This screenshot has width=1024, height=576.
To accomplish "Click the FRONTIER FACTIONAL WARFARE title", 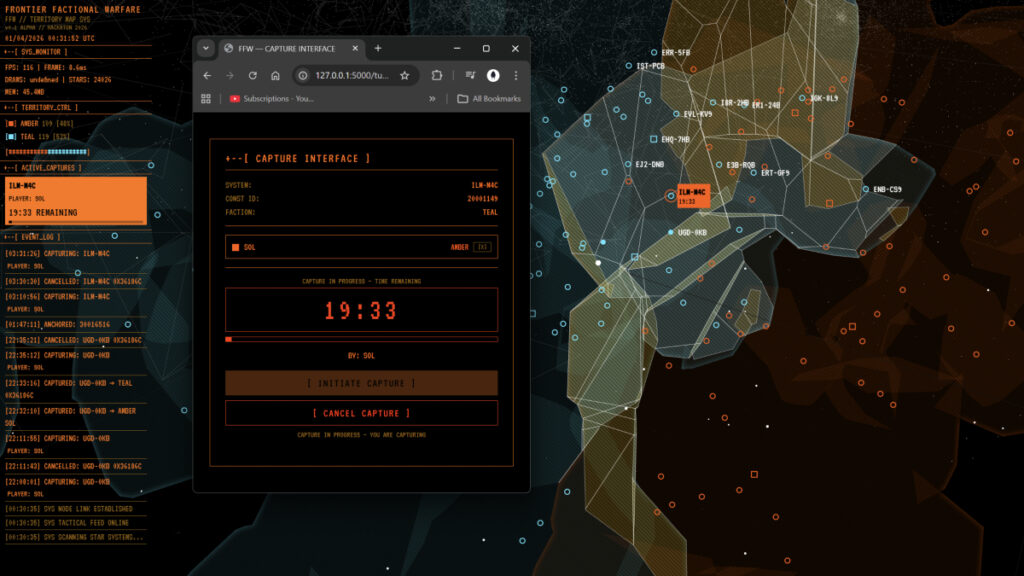I will click(72, 10).
